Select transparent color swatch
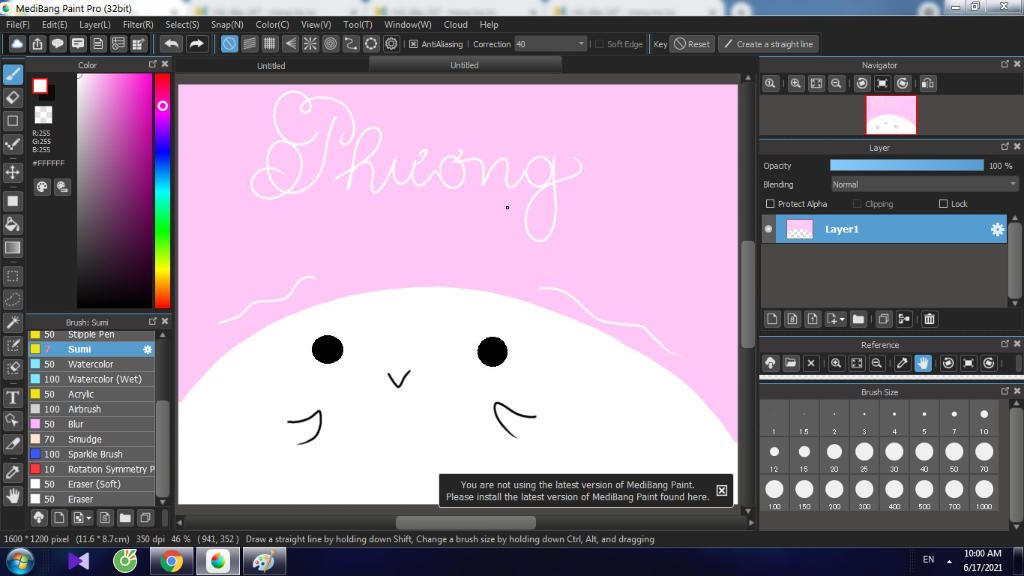 click(x=43, y=115)
